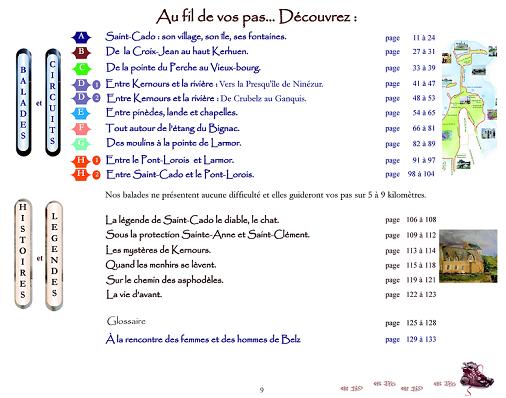This screenshot has width=506, height=398.
Task: Select the LEGENDES vertical pill label
Action: click(54, 255)
